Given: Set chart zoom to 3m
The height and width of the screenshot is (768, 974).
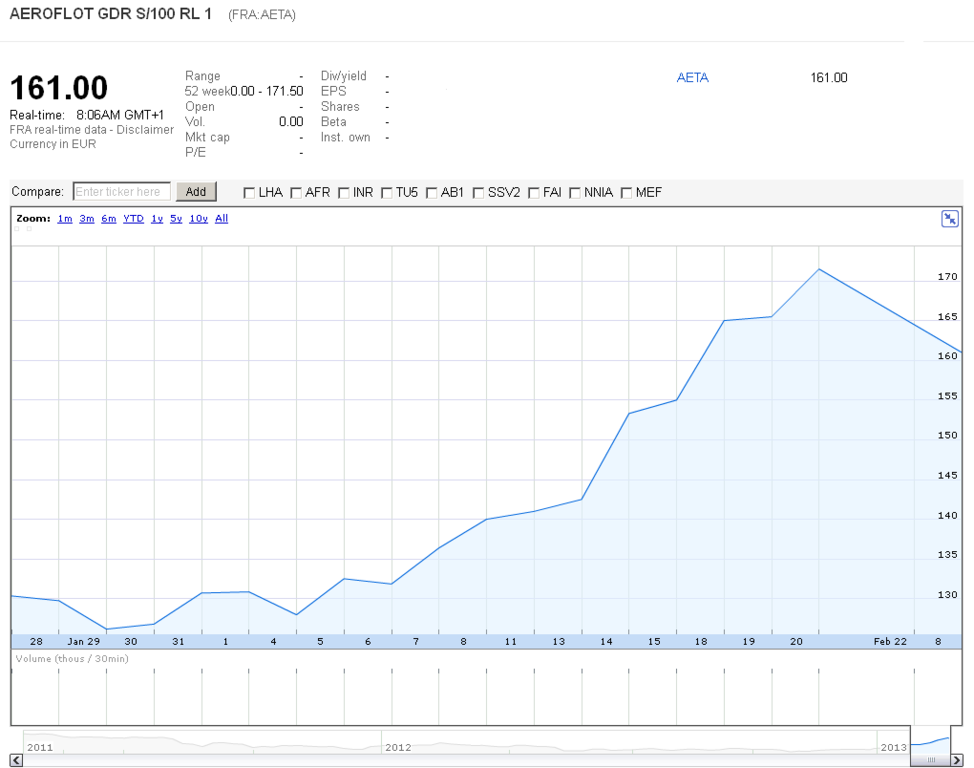Looking at the screenshot, I should click(87, 219).
